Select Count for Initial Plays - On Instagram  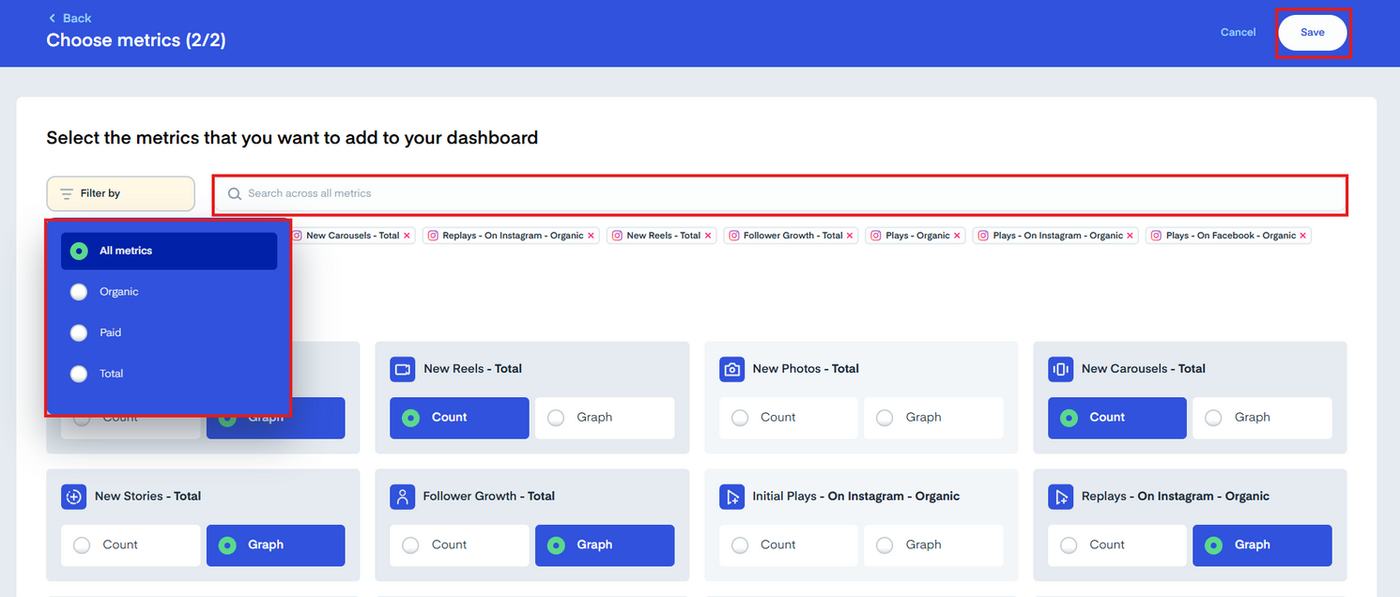click(788, 545)
